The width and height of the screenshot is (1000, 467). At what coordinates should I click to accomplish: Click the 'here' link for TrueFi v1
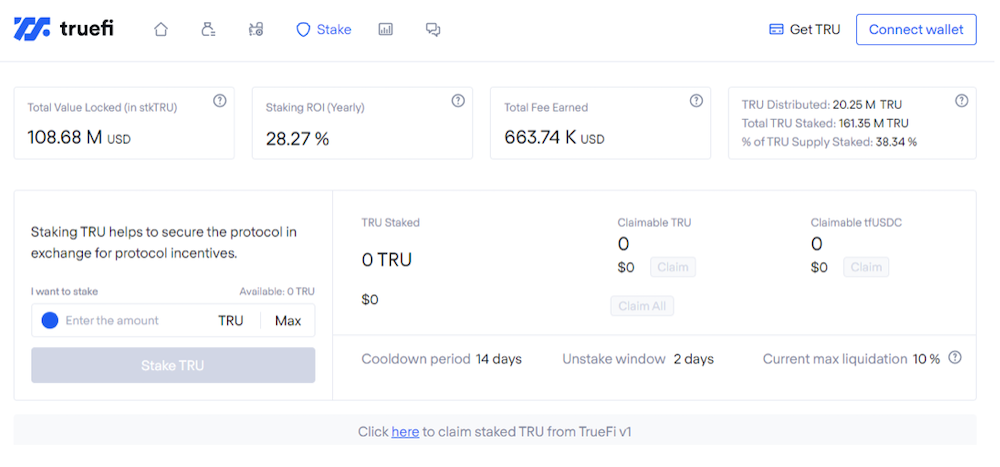tap(405, 432)
